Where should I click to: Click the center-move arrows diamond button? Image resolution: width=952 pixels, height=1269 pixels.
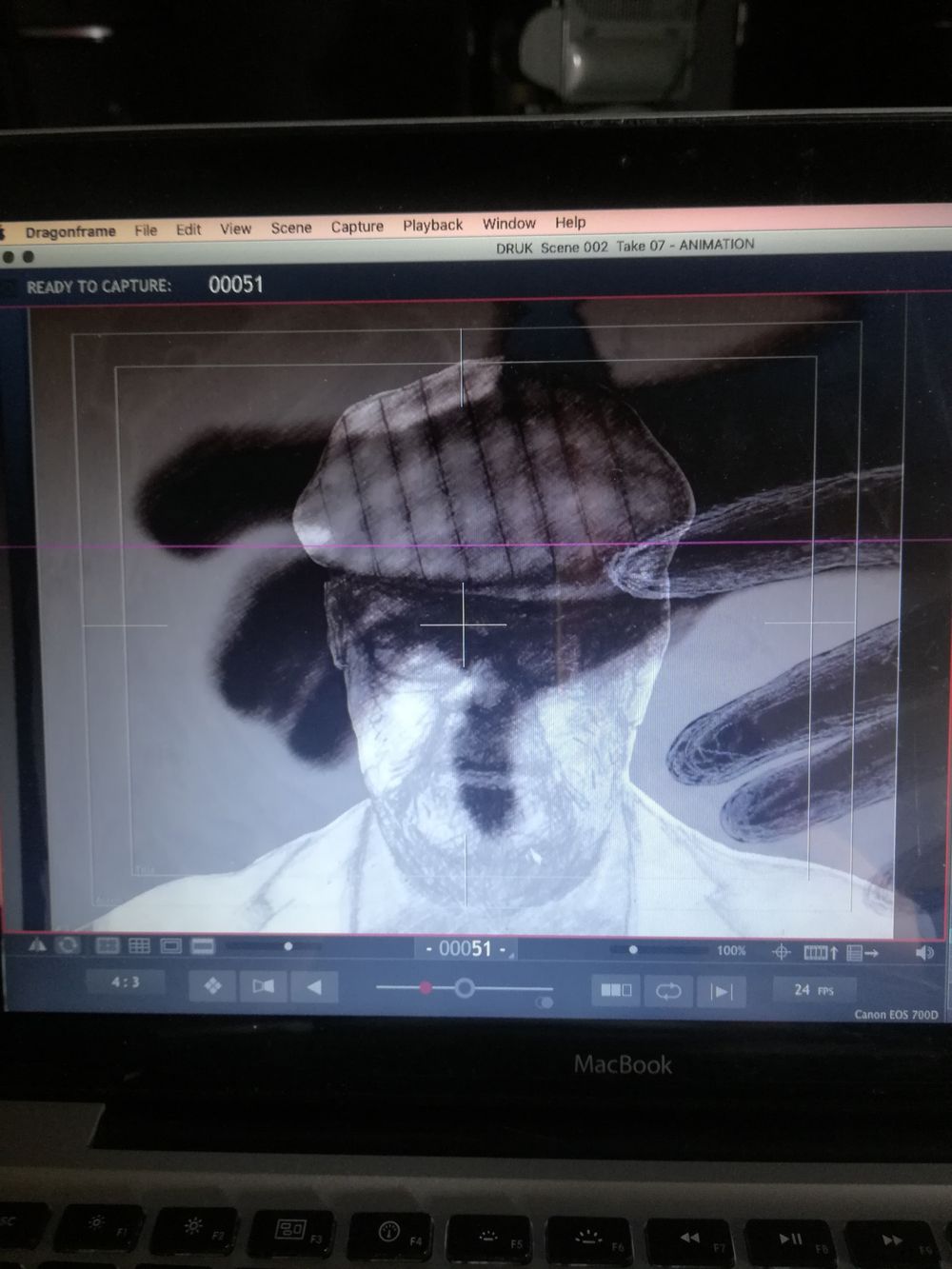click(x=211, y=986)
